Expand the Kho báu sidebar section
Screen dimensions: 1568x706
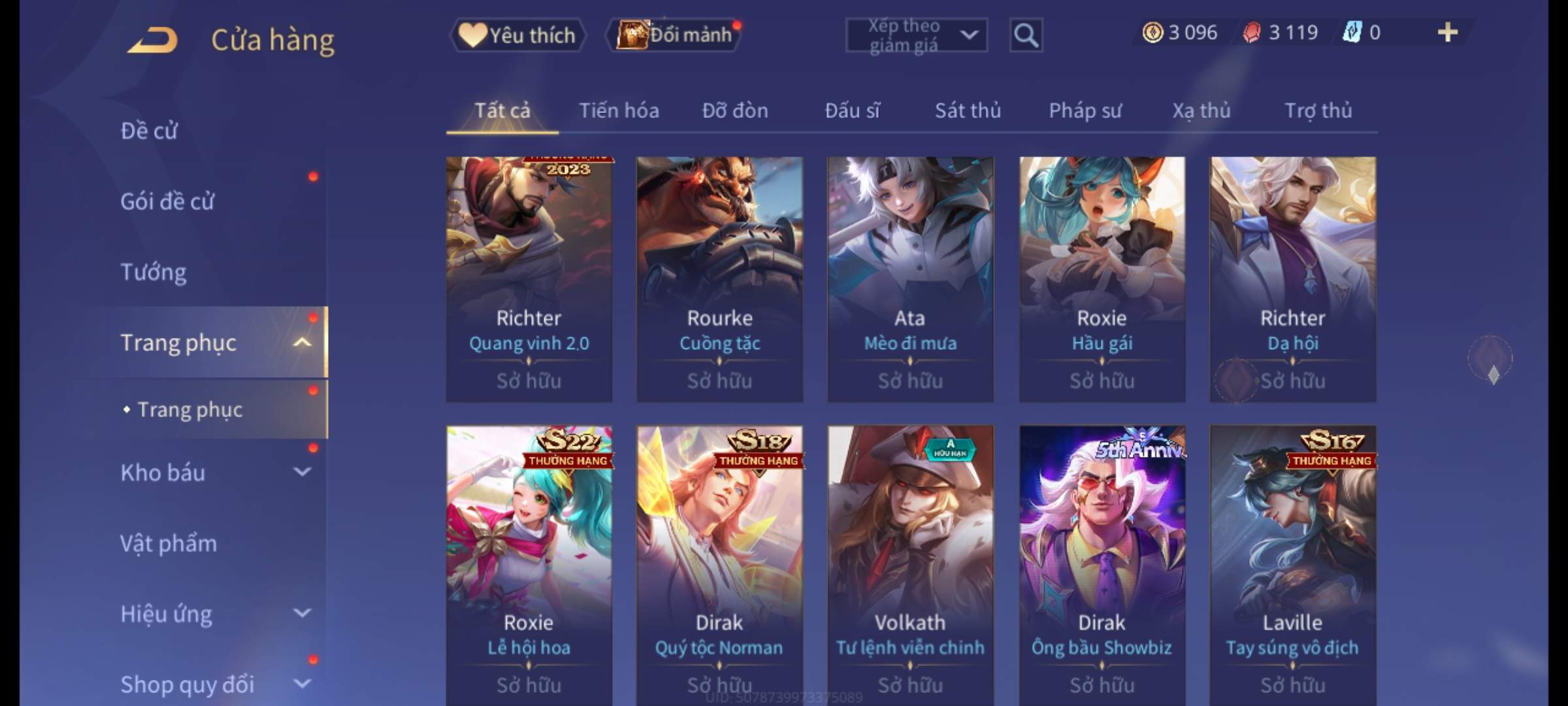(x=302, y=472)
